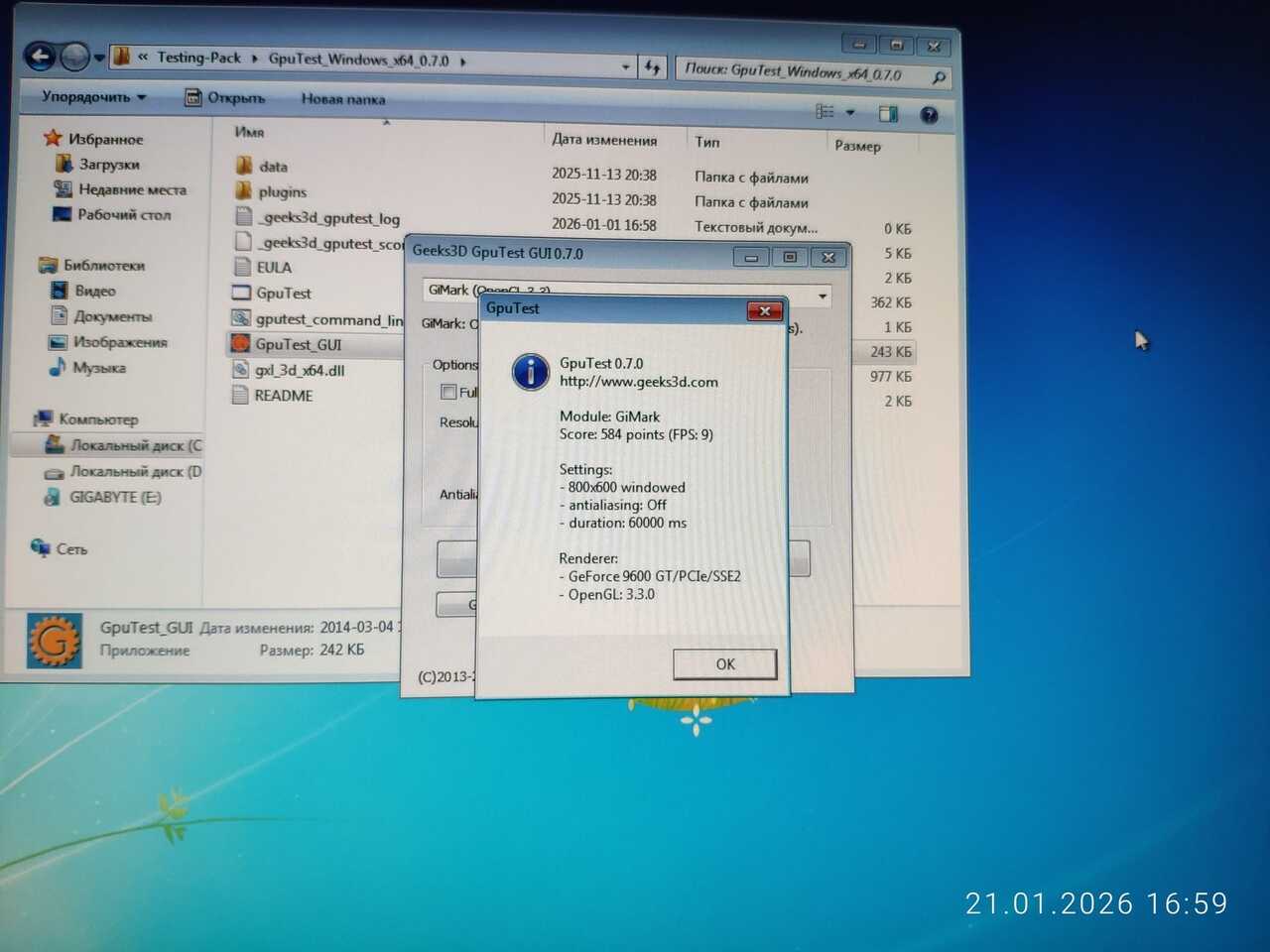Create a folder with Новая папка
The height and width of the screenshot is (952, 1270).
(343, 99)
